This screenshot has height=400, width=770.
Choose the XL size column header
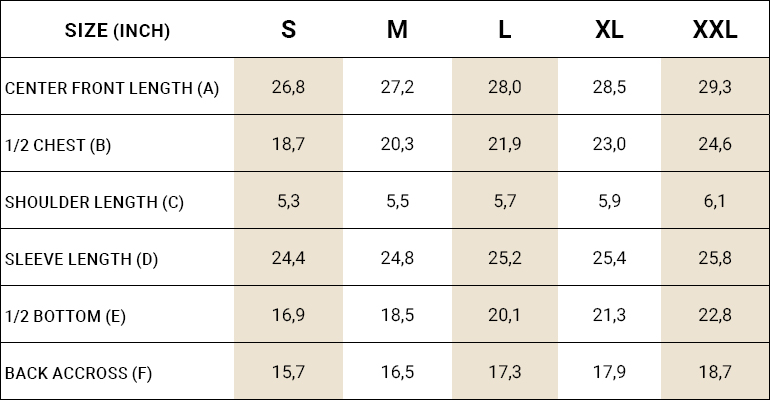coord(609,30)
